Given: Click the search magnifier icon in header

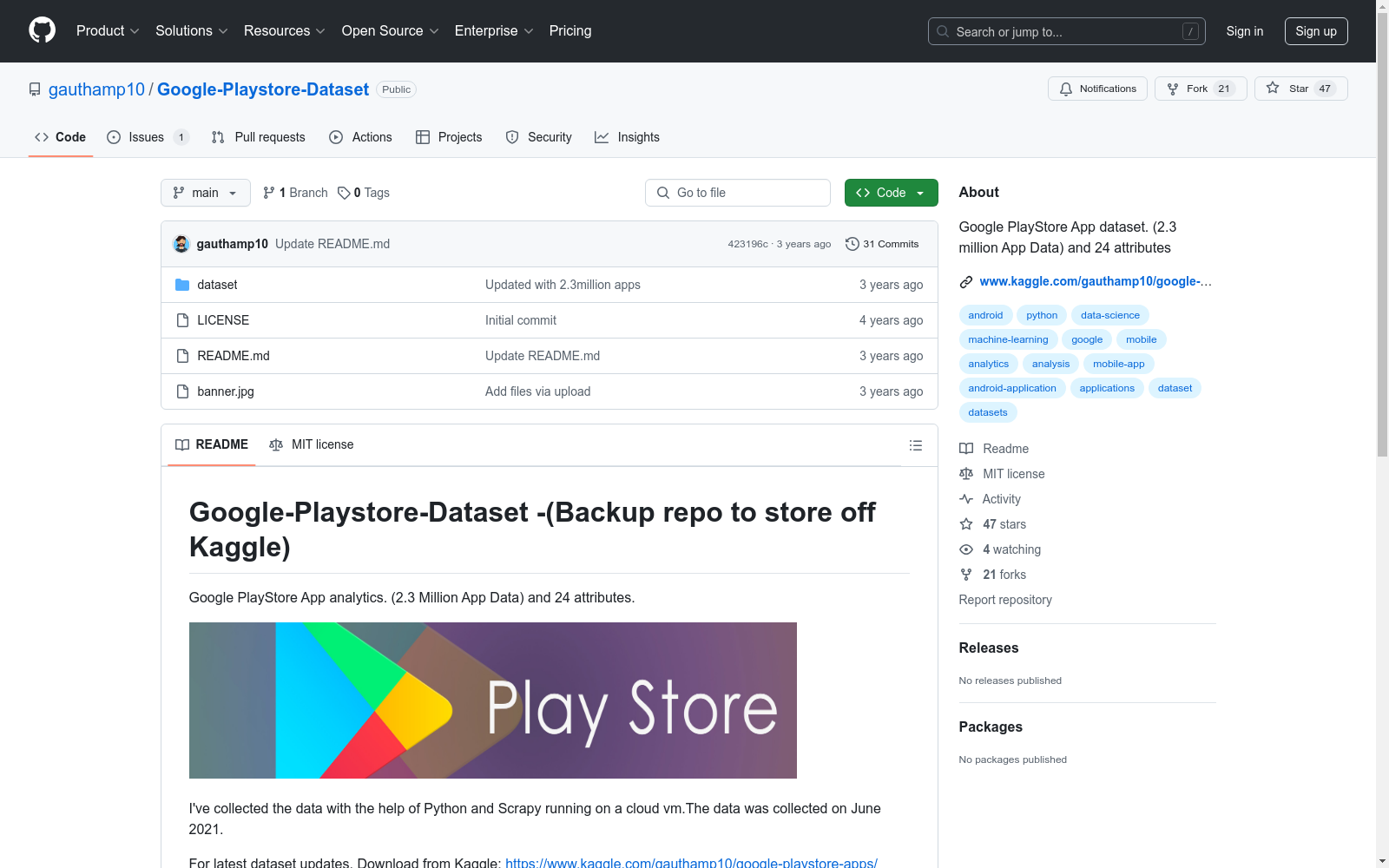Looking at the screenshot, I should [x=943, y=31].
